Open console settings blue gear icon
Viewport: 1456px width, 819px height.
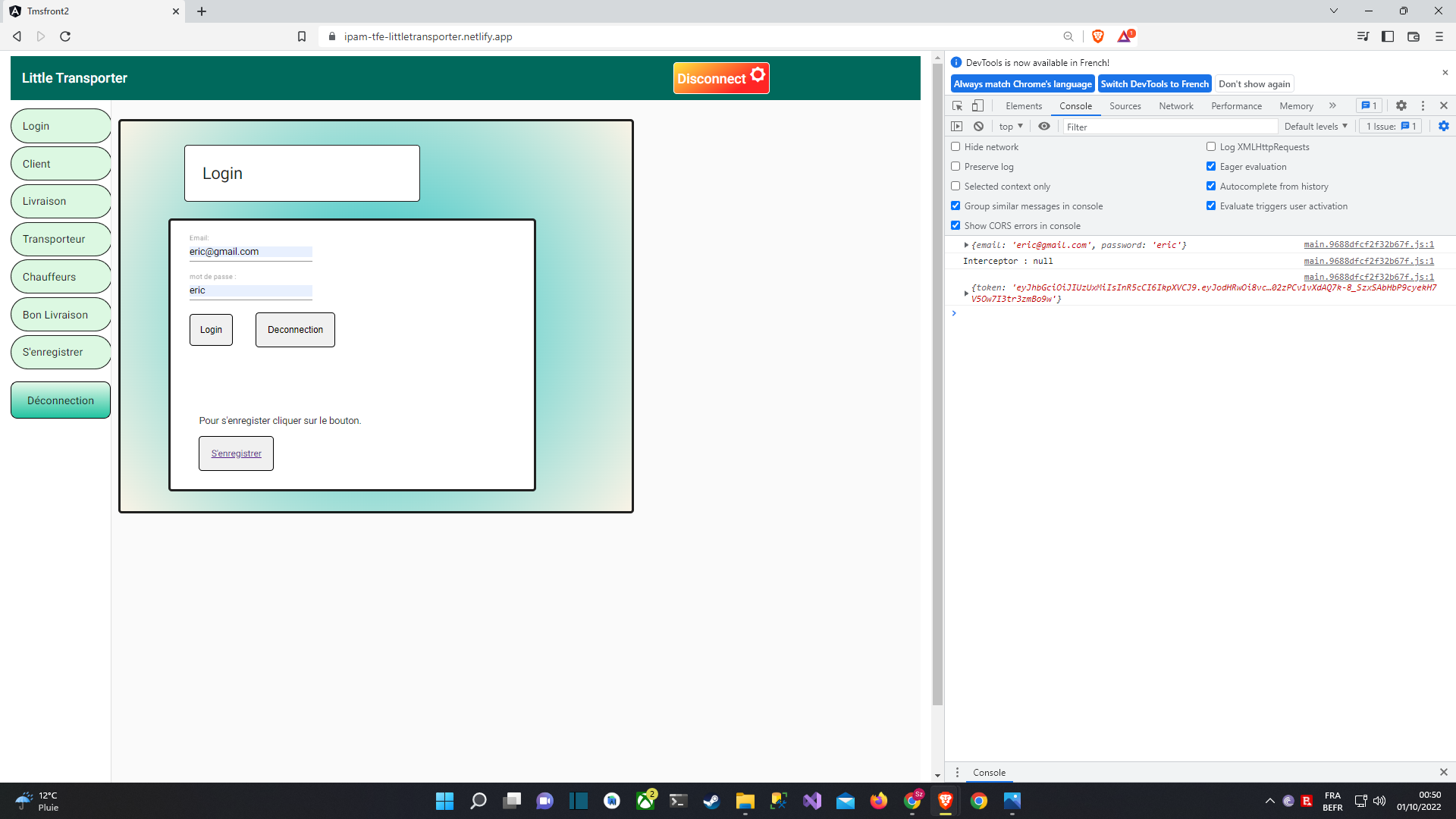coord(1444,127)
